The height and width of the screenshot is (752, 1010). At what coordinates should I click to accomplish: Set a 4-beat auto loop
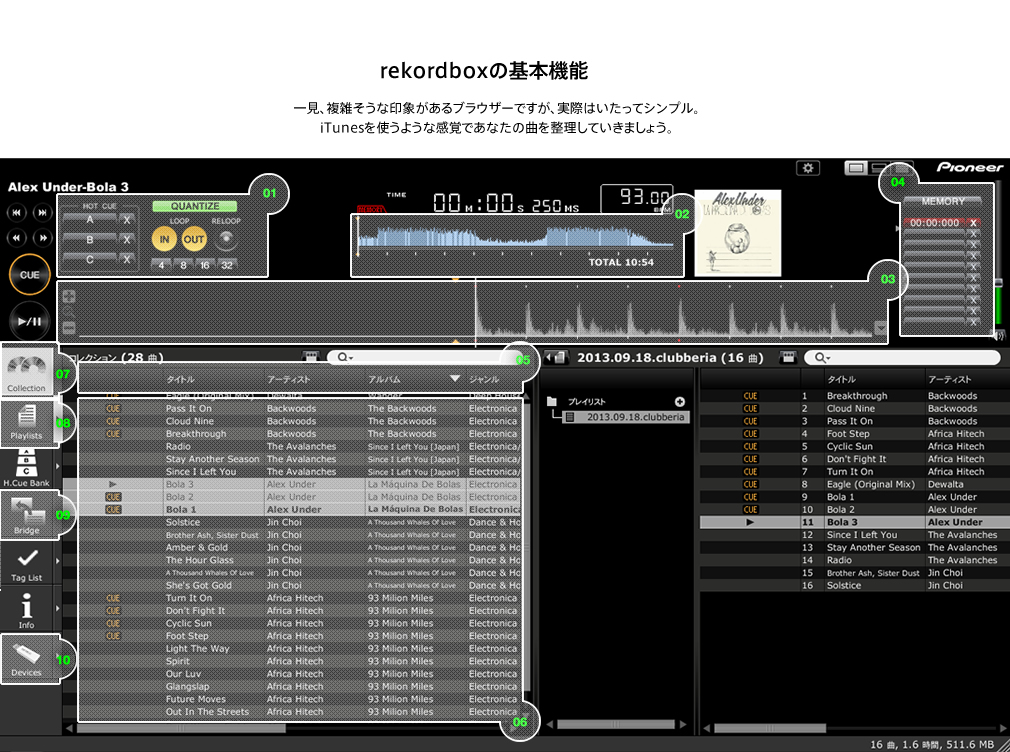161,265
